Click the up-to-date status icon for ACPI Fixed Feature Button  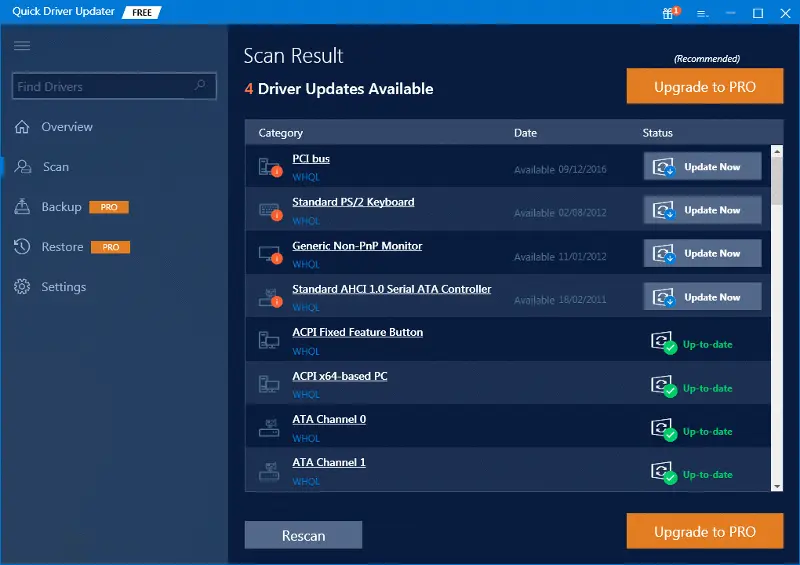[664, 342]
